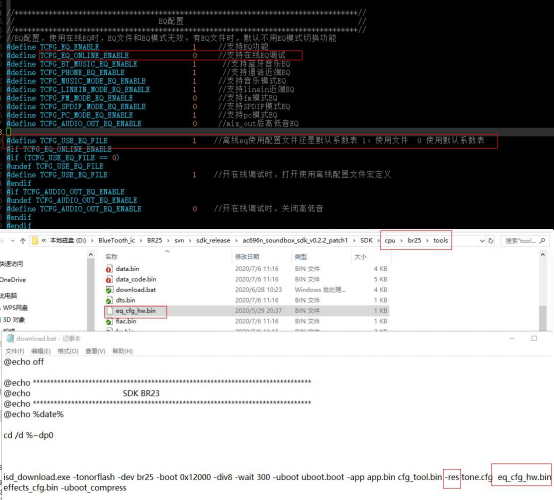Click 'cd /d %~dp0' line in Notepad
Screen dimensions: 554x500
28,435
